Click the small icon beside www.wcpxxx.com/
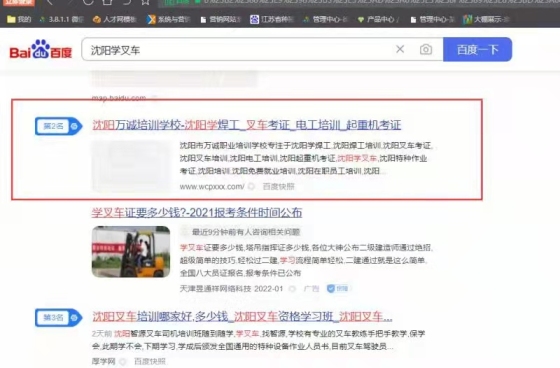This screenshot has width=560, height=368. point(251,187)
